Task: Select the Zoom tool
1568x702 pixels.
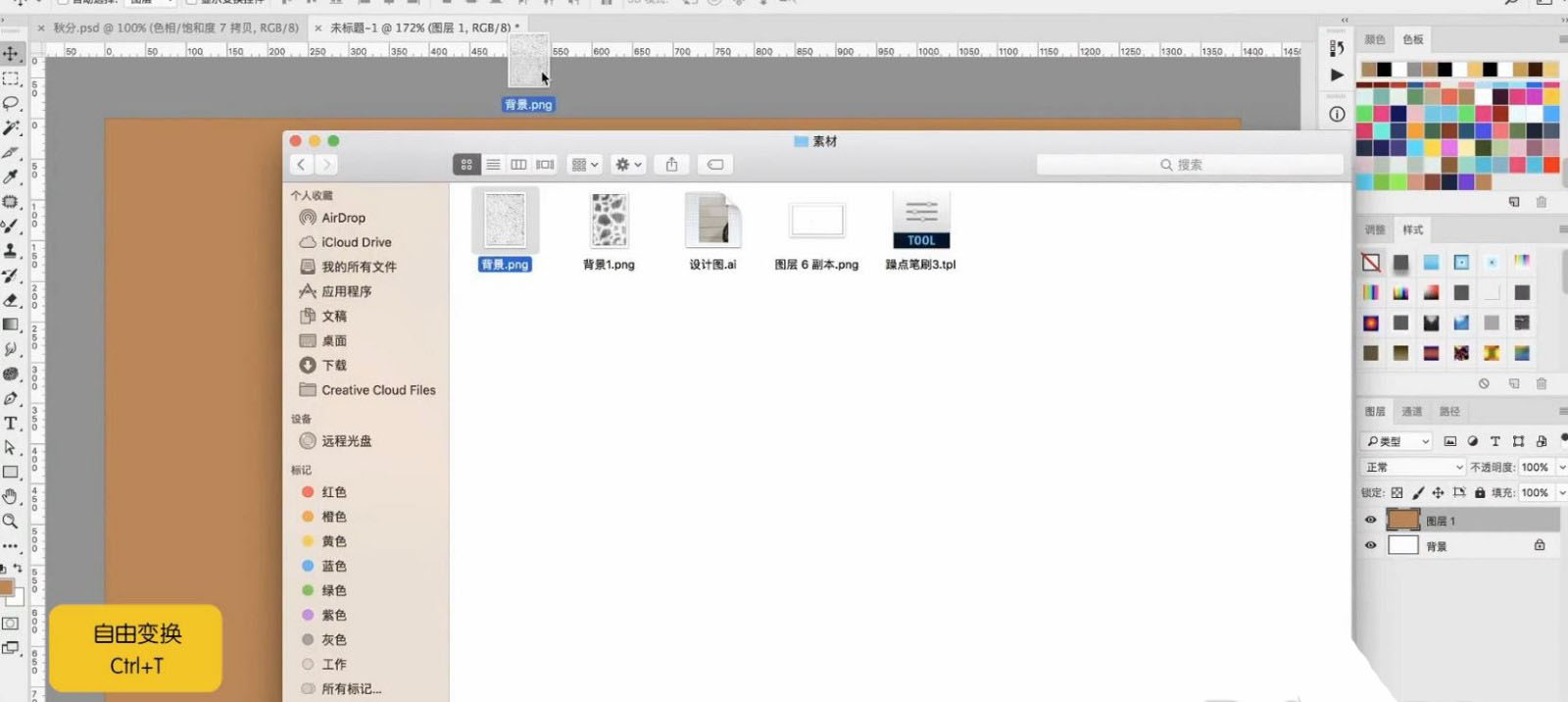Action: (x=11, y=522)
